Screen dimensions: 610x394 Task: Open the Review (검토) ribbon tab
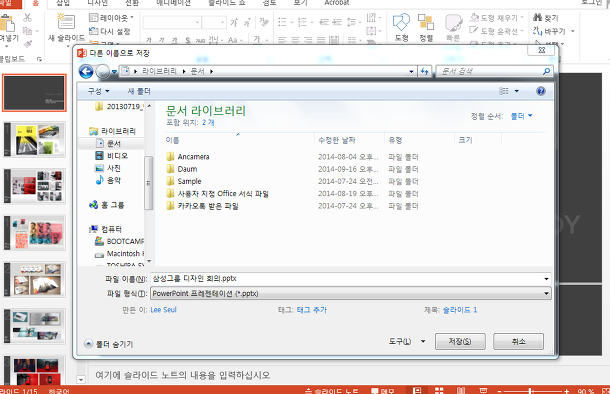click(269, 3)
